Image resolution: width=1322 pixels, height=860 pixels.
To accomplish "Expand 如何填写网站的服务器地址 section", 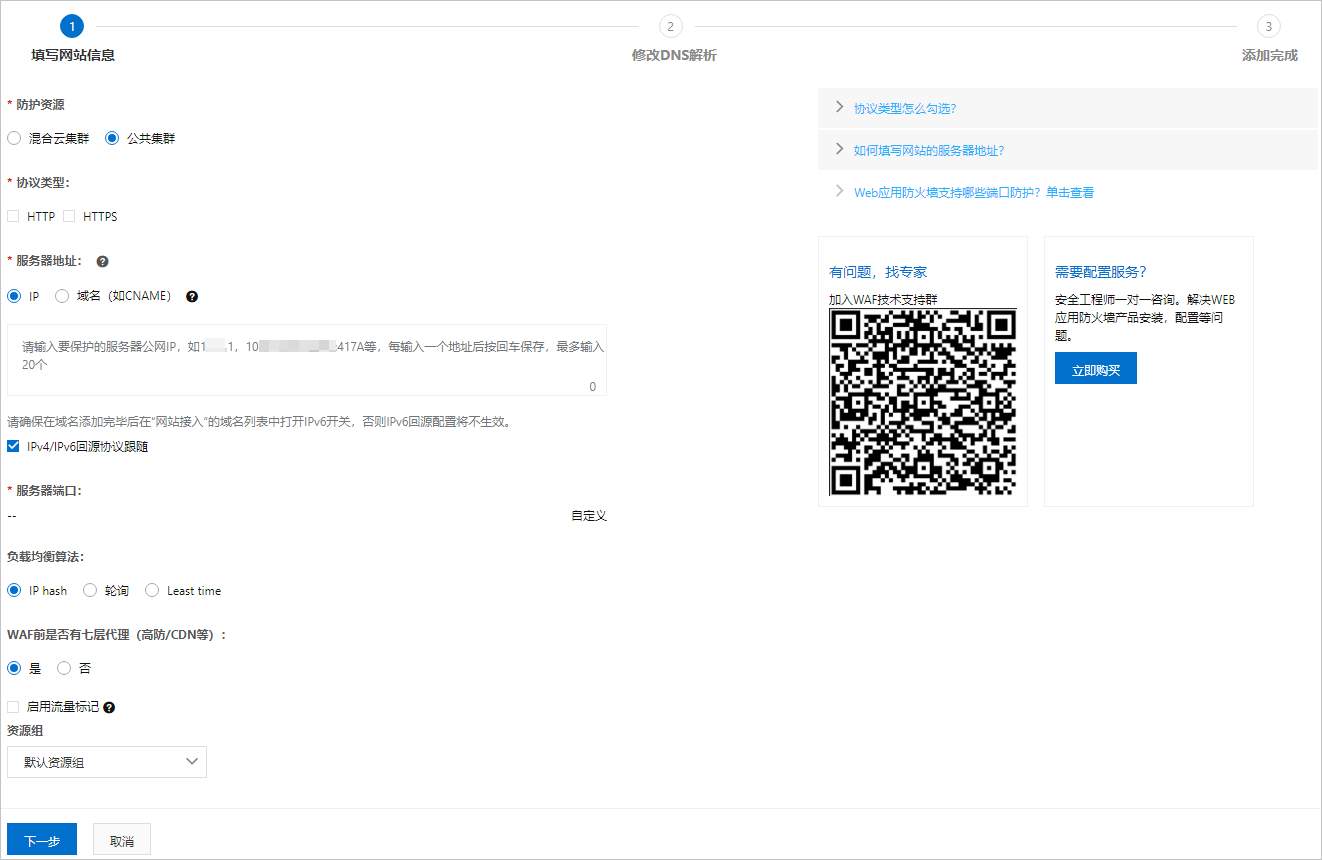I will 1068,150.
